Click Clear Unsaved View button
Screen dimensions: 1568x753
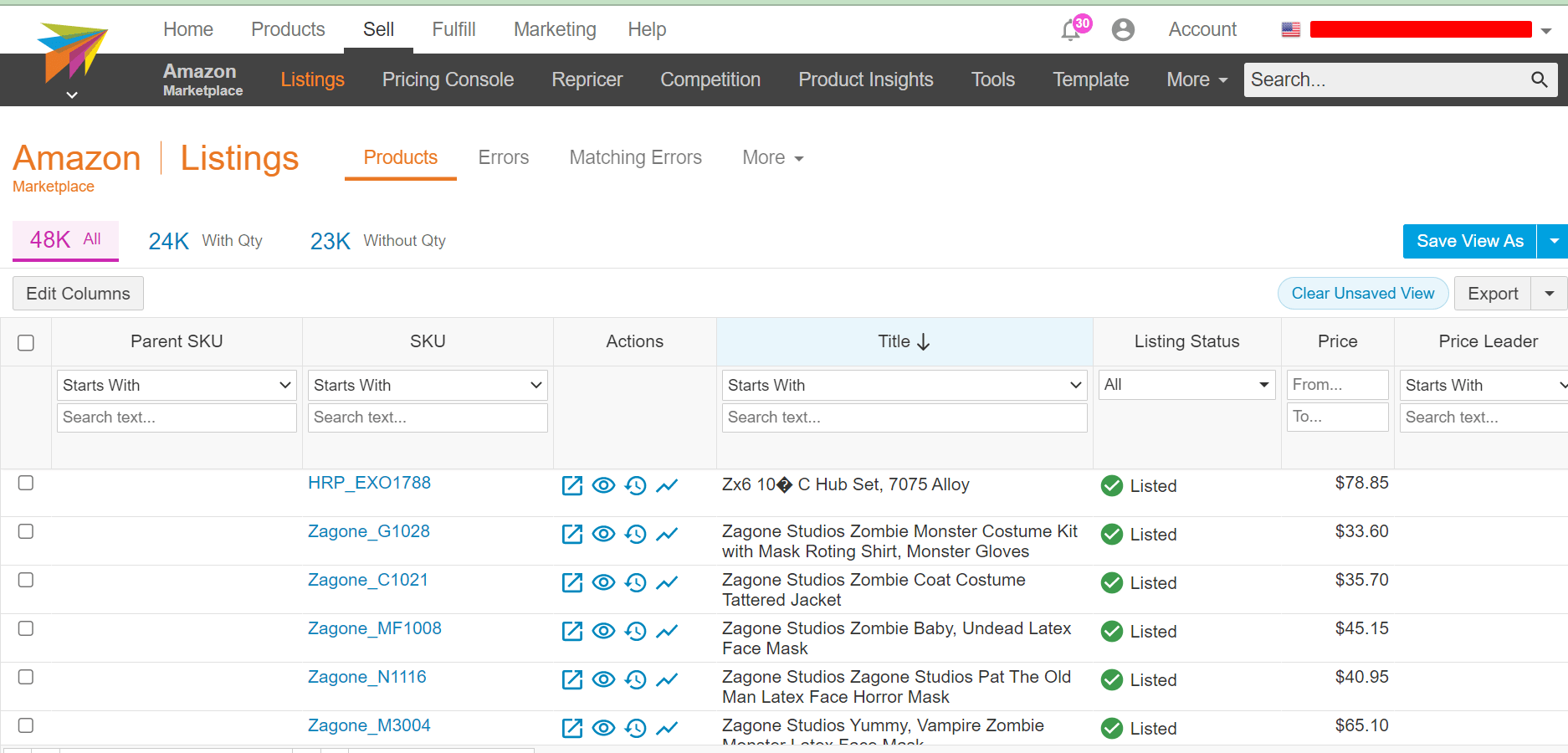[1363, 294]
